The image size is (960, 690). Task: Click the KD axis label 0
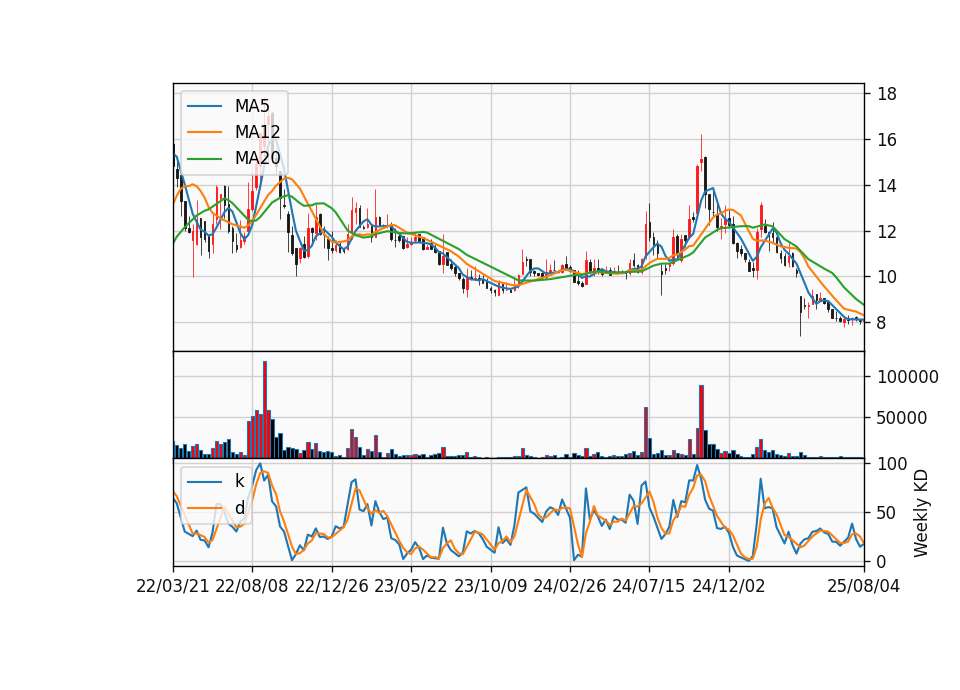click(882, 561)
